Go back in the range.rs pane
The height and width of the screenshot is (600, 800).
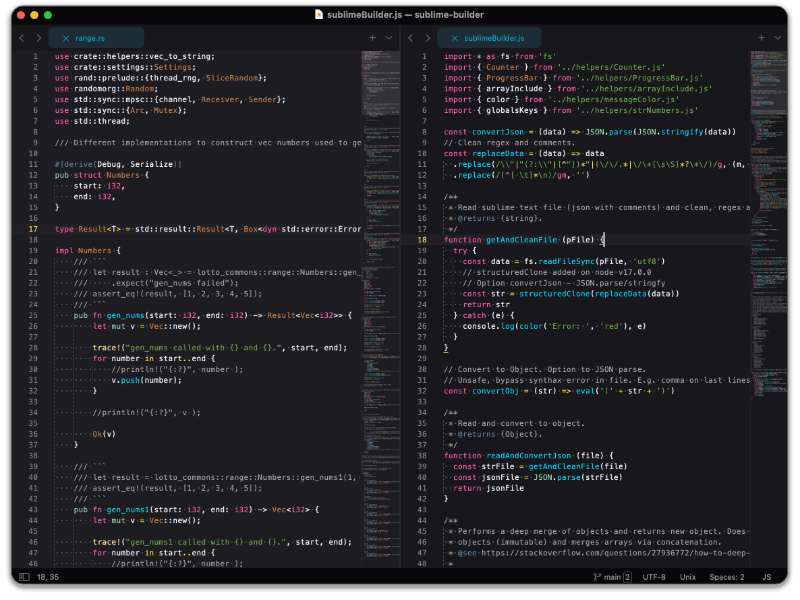coord(22,38)
